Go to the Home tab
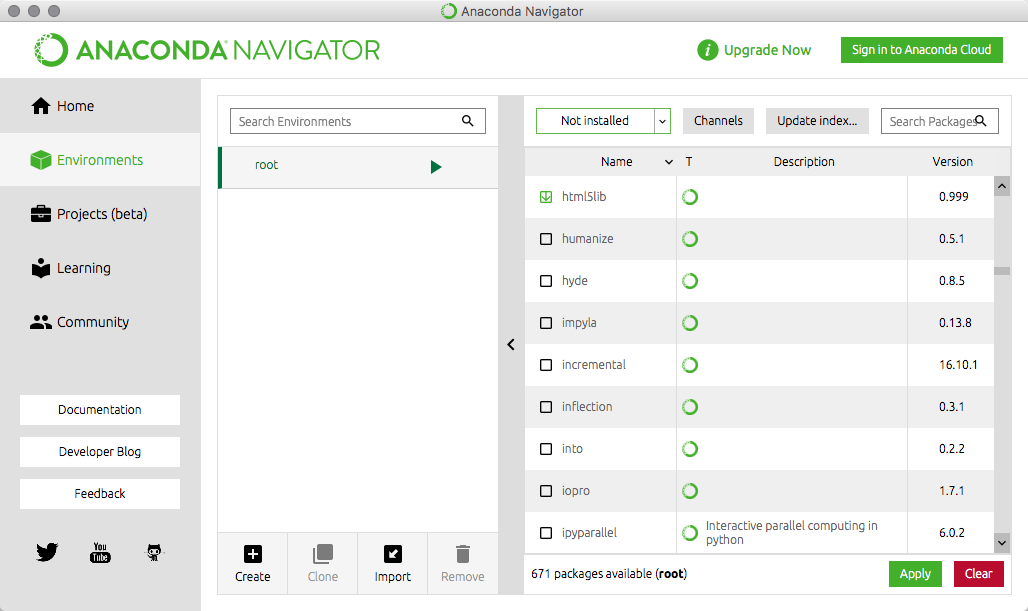This screenshot has width=1028, height=611. [100, 106]
